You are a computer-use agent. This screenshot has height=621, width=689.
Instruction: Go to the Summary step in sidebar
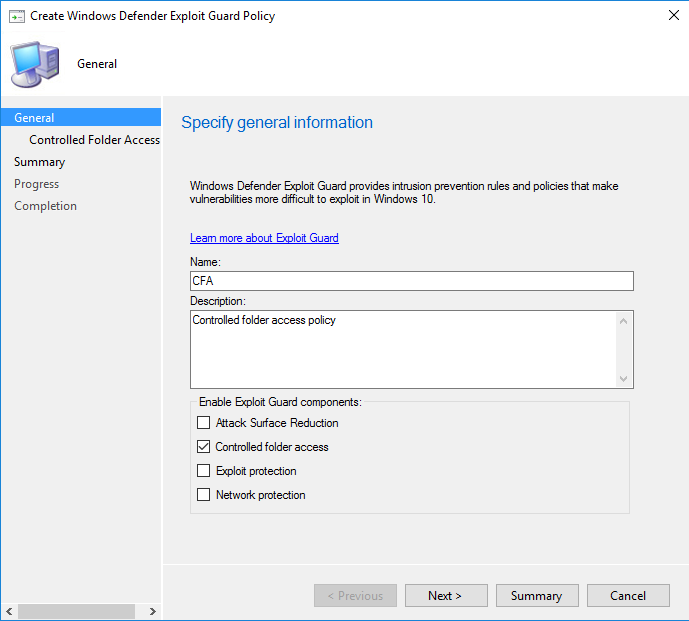[x=40, y=162]
